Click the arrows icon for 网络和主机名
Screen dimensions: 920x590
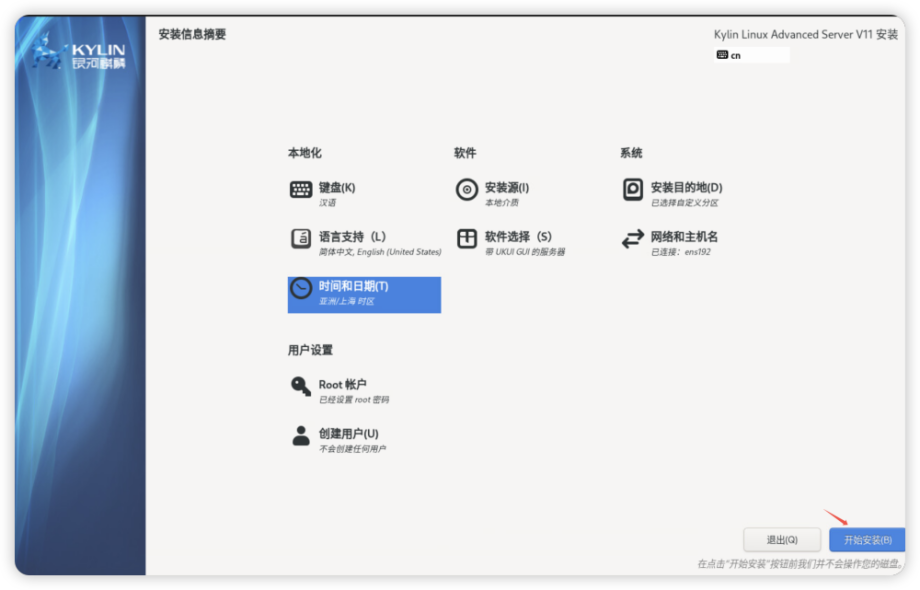633,239
